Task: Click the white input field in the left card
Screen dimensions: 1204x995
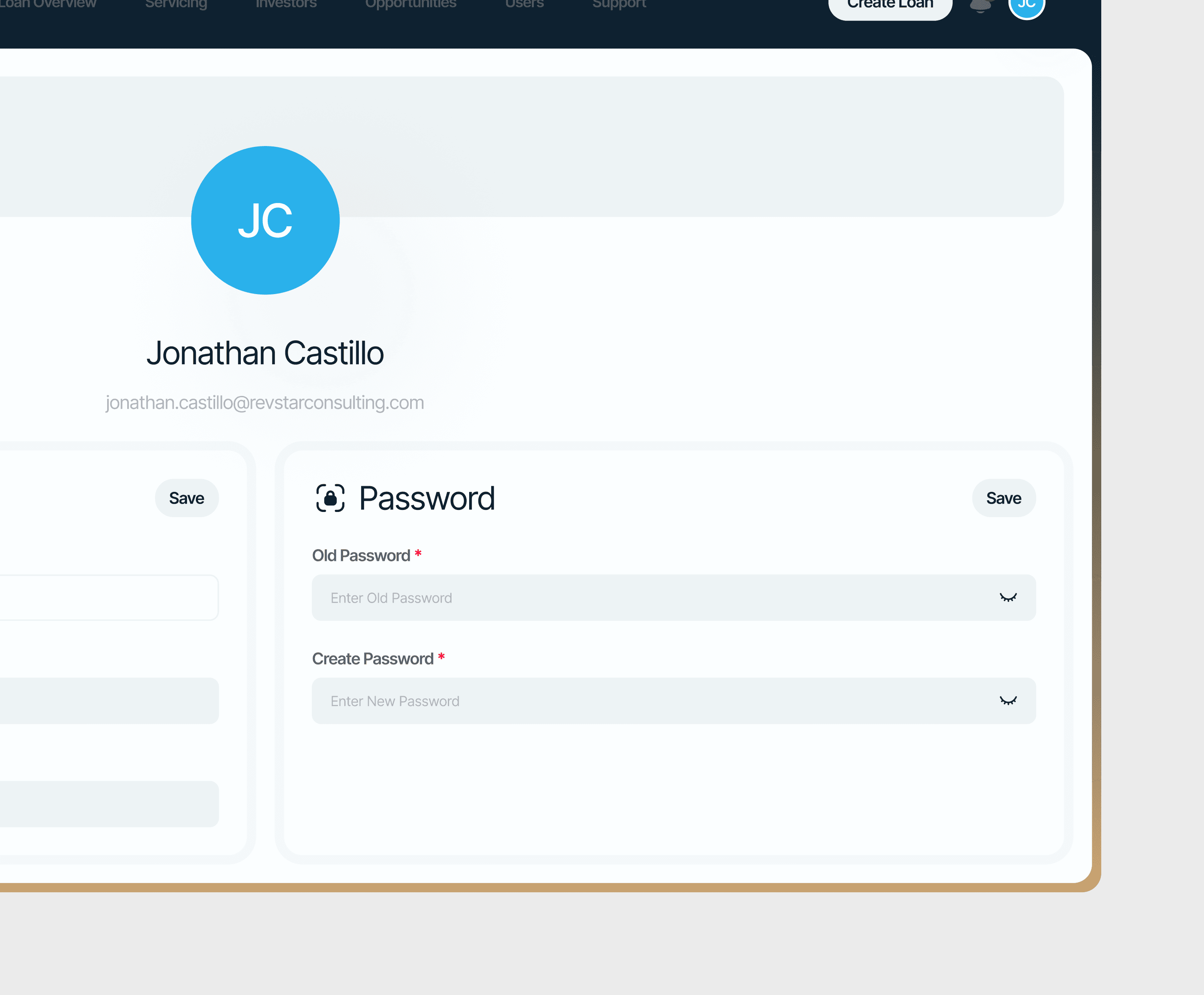Action: (109, 598)
